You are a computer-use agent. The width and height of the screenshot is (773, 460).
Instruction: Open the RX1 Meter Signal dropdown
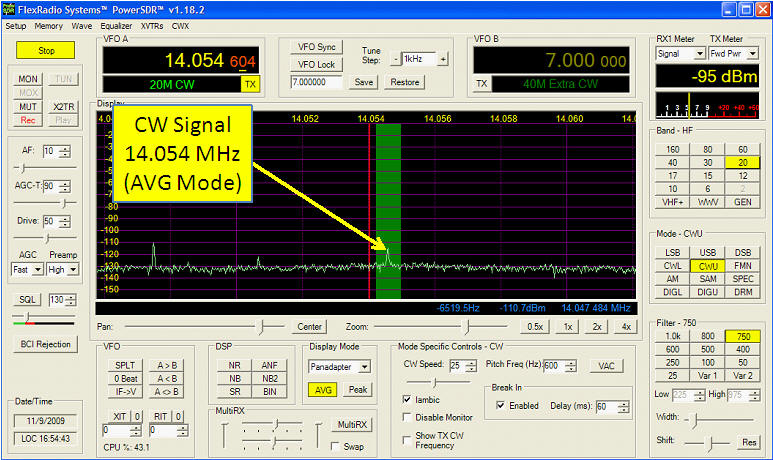point(700,53)
